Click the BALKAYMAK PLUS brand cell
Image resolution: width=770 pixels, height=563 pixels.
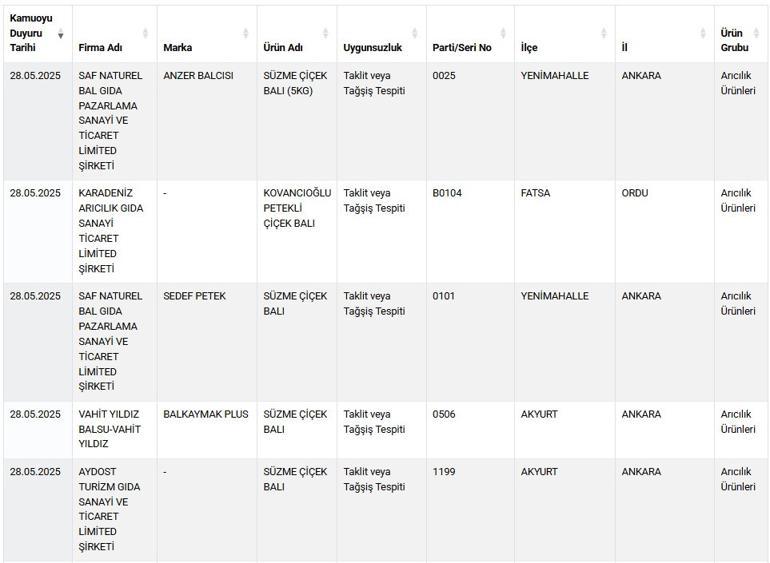click(x=205, y=414)
